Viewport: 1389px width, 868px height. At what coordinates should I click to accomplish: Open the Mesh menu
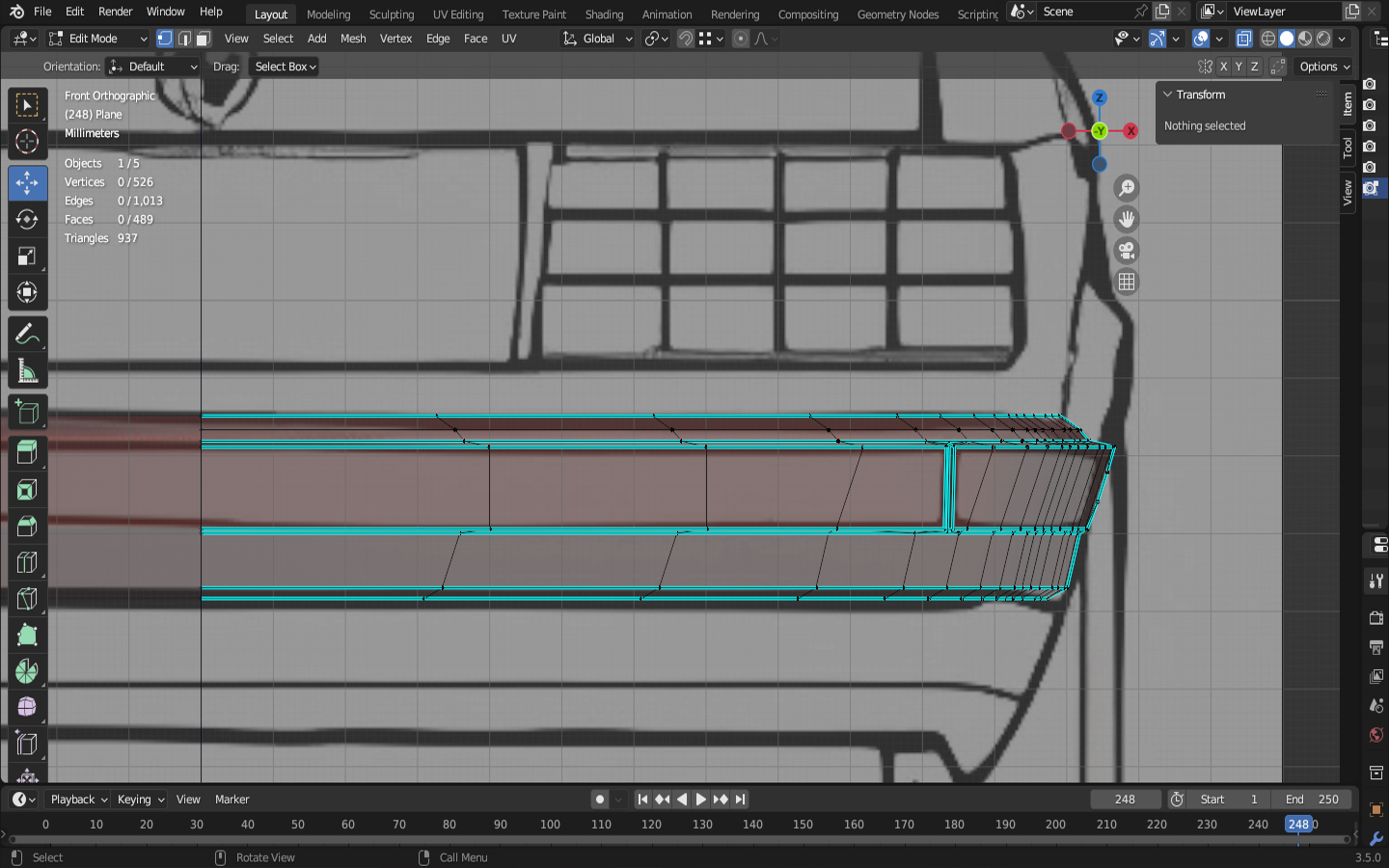pyautogui.click(x=353, y=39)
